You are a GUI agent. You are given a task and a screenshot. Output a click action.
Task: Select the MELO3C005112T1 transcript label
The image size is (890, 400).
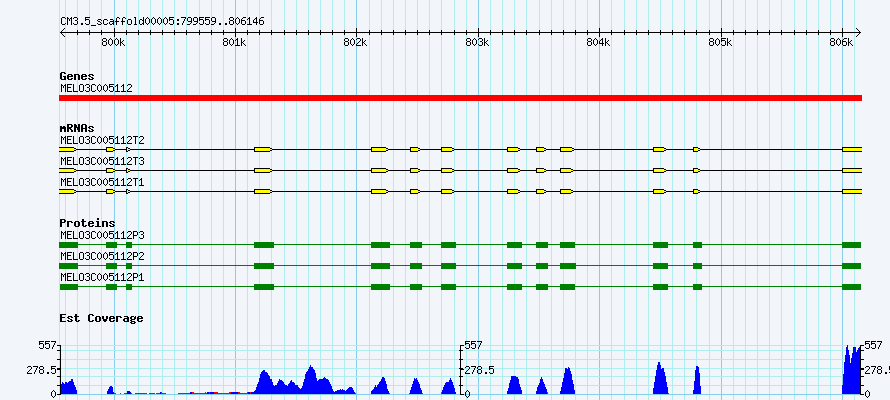(x=103, y=182)
